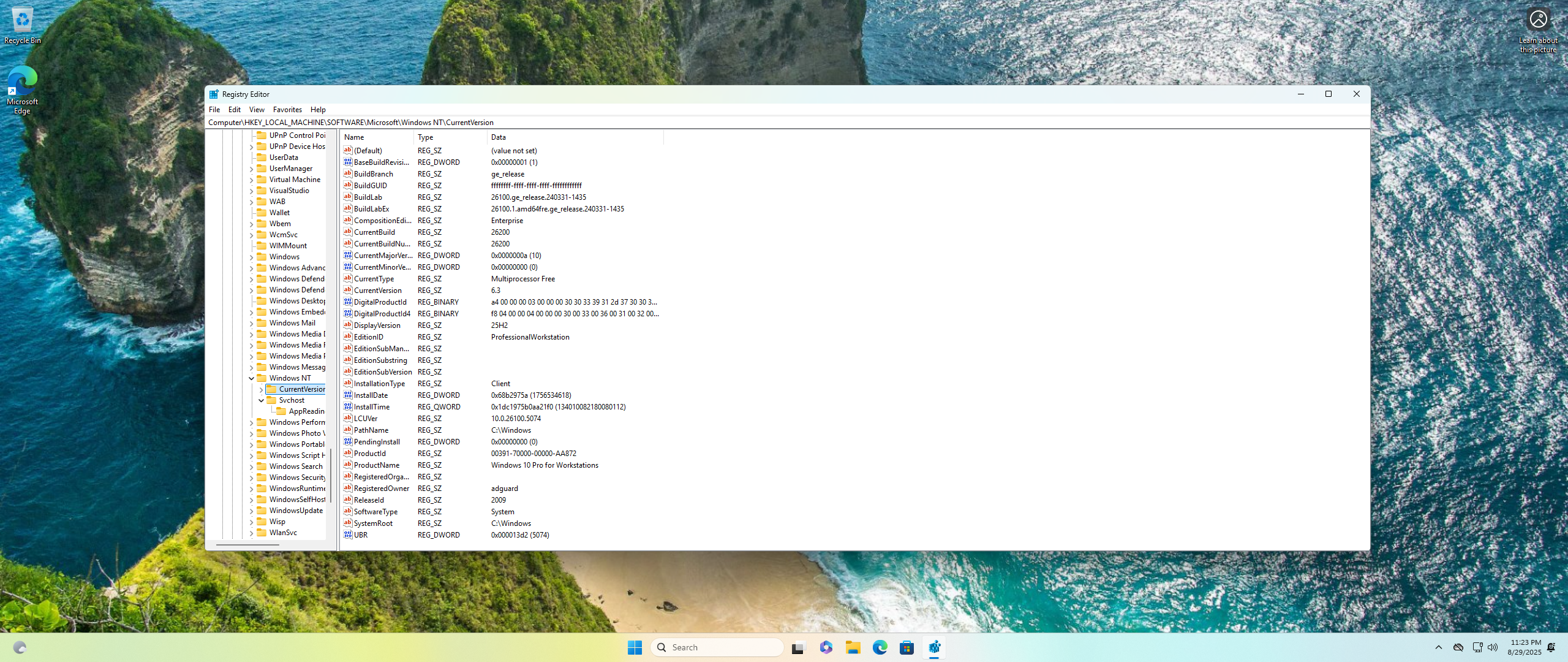The image size is (1568, 662).
Task: Select the DigitalProductId binary value icon
Action: tap(348, 302)
